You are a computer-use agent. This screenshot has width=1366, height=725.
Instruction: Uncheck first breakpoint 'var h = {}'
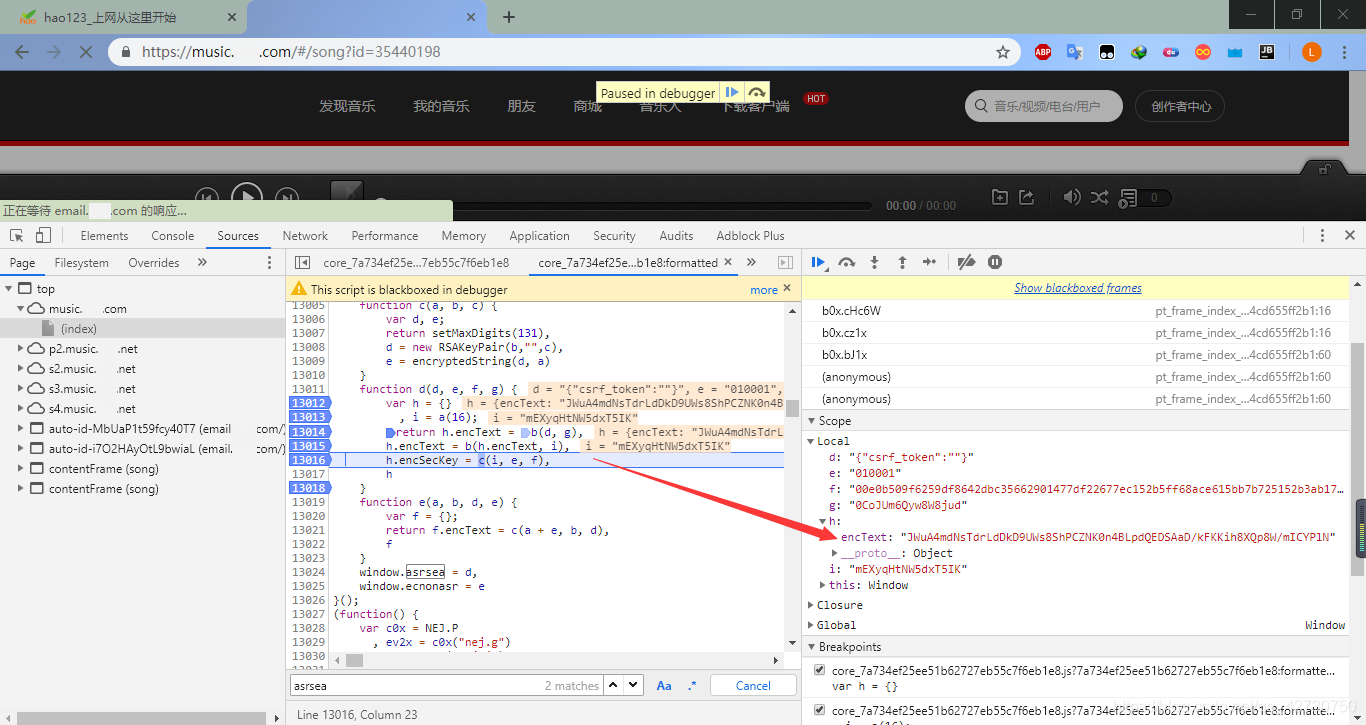(x=820, y=670)
